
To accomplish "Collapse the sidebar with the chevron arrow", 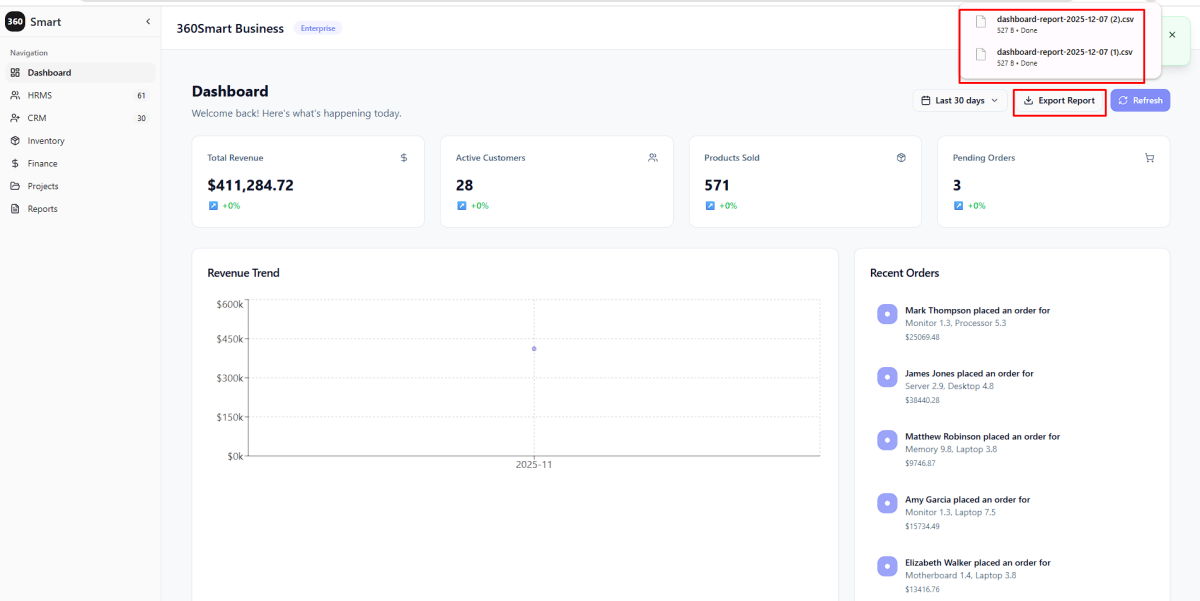I will tap(148, 21).
